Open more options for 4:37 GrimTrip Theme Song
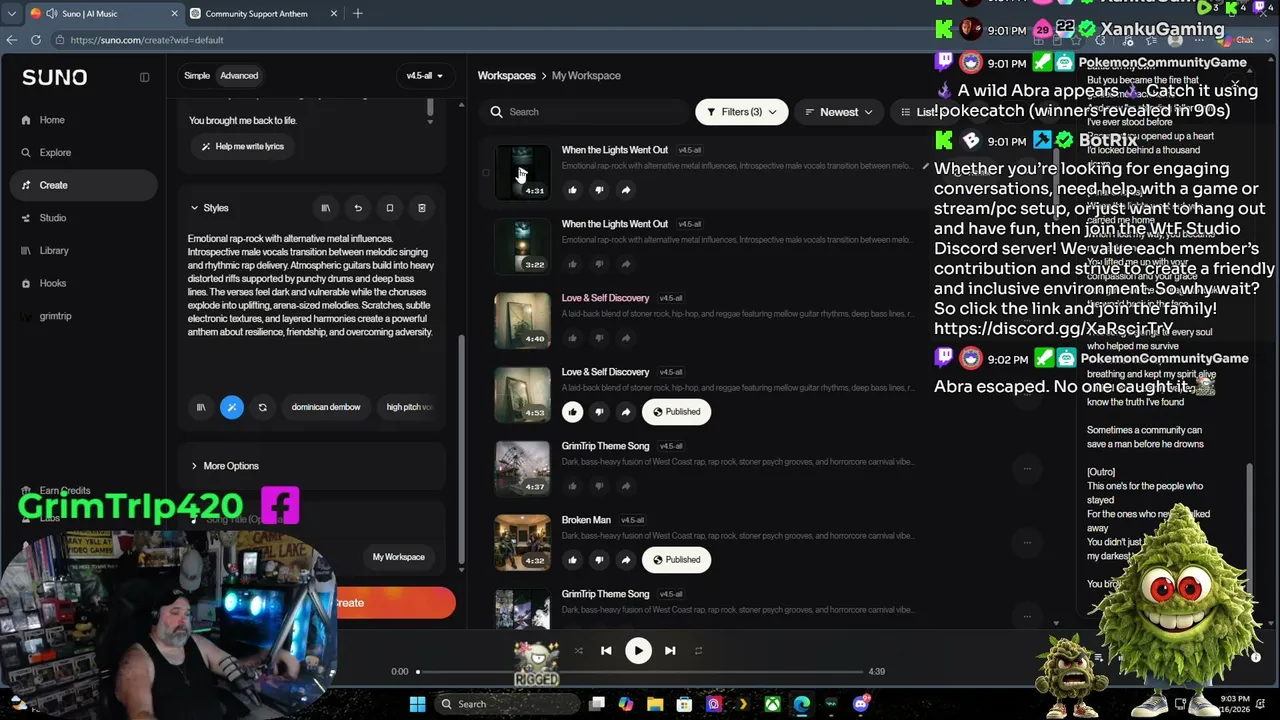Screen dimensions: 1280x720 [x=1027, y=468]
